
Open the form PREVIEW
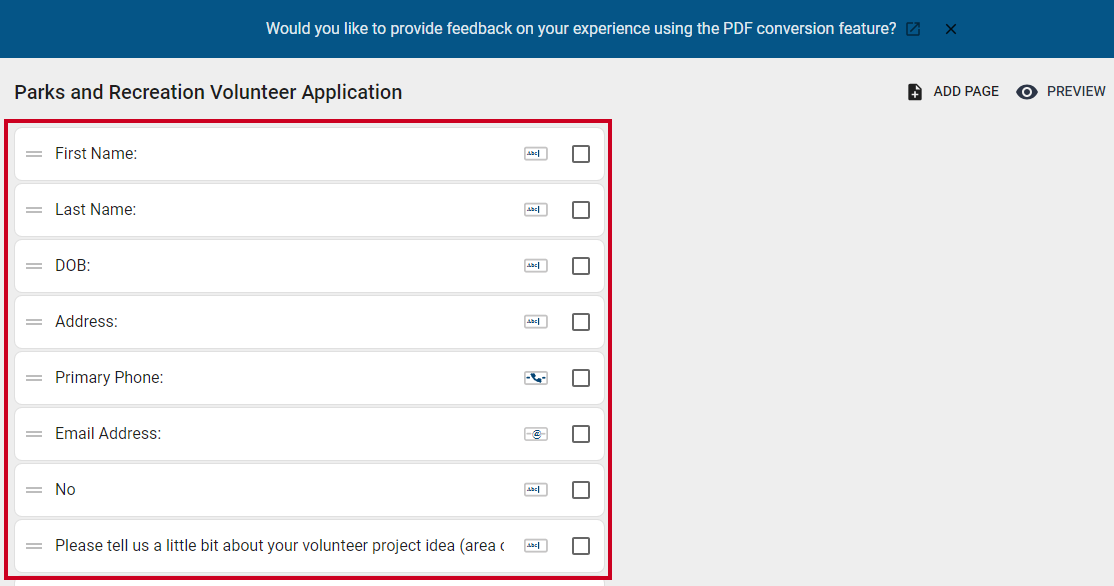pos(1061,92)
